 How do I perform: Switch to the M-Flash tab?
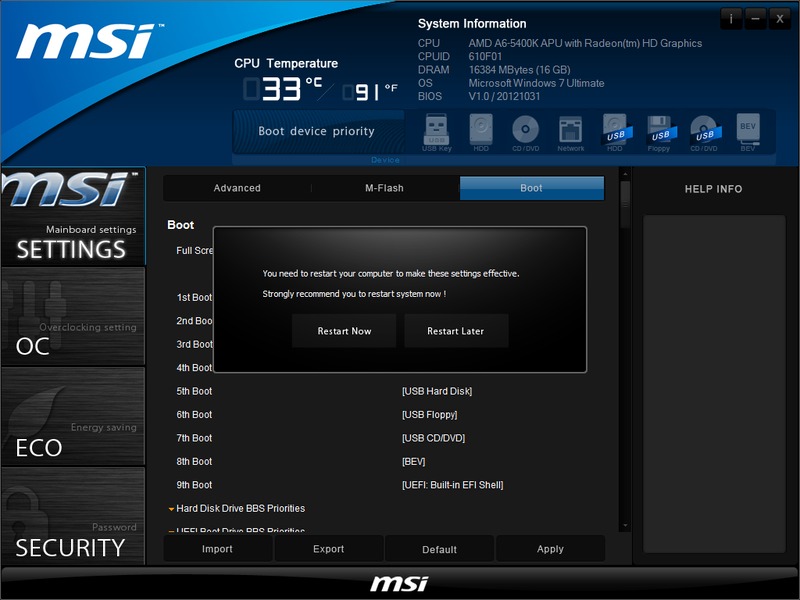385,188
